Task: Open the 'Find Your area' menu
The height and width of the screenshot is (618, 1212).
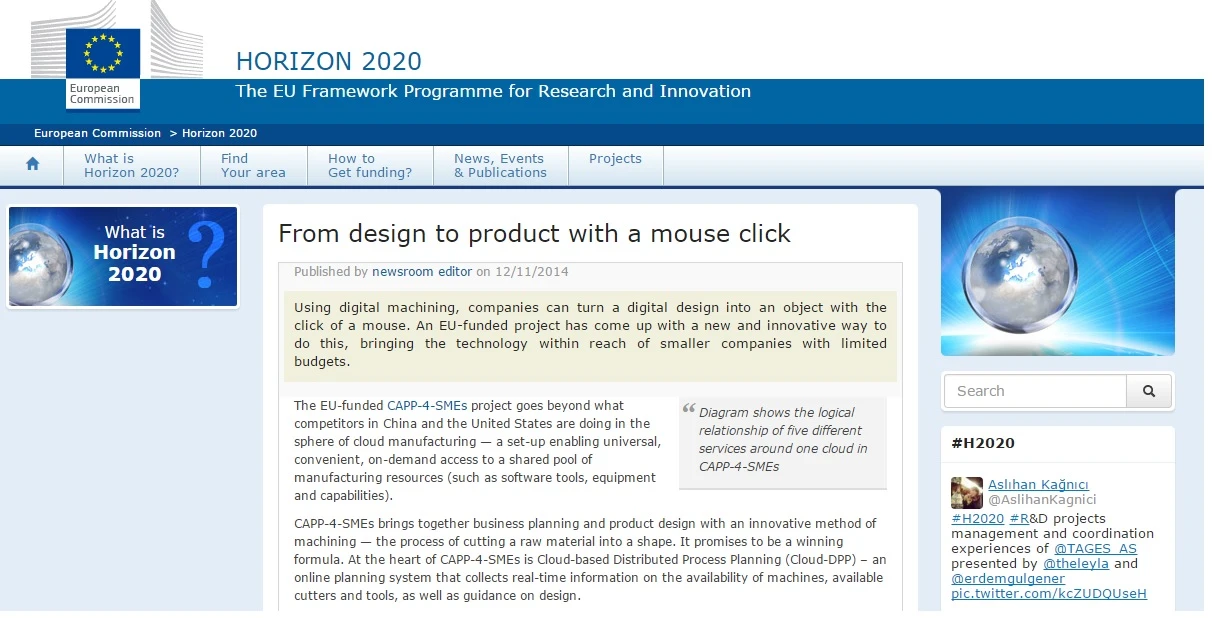Action: 253,165
